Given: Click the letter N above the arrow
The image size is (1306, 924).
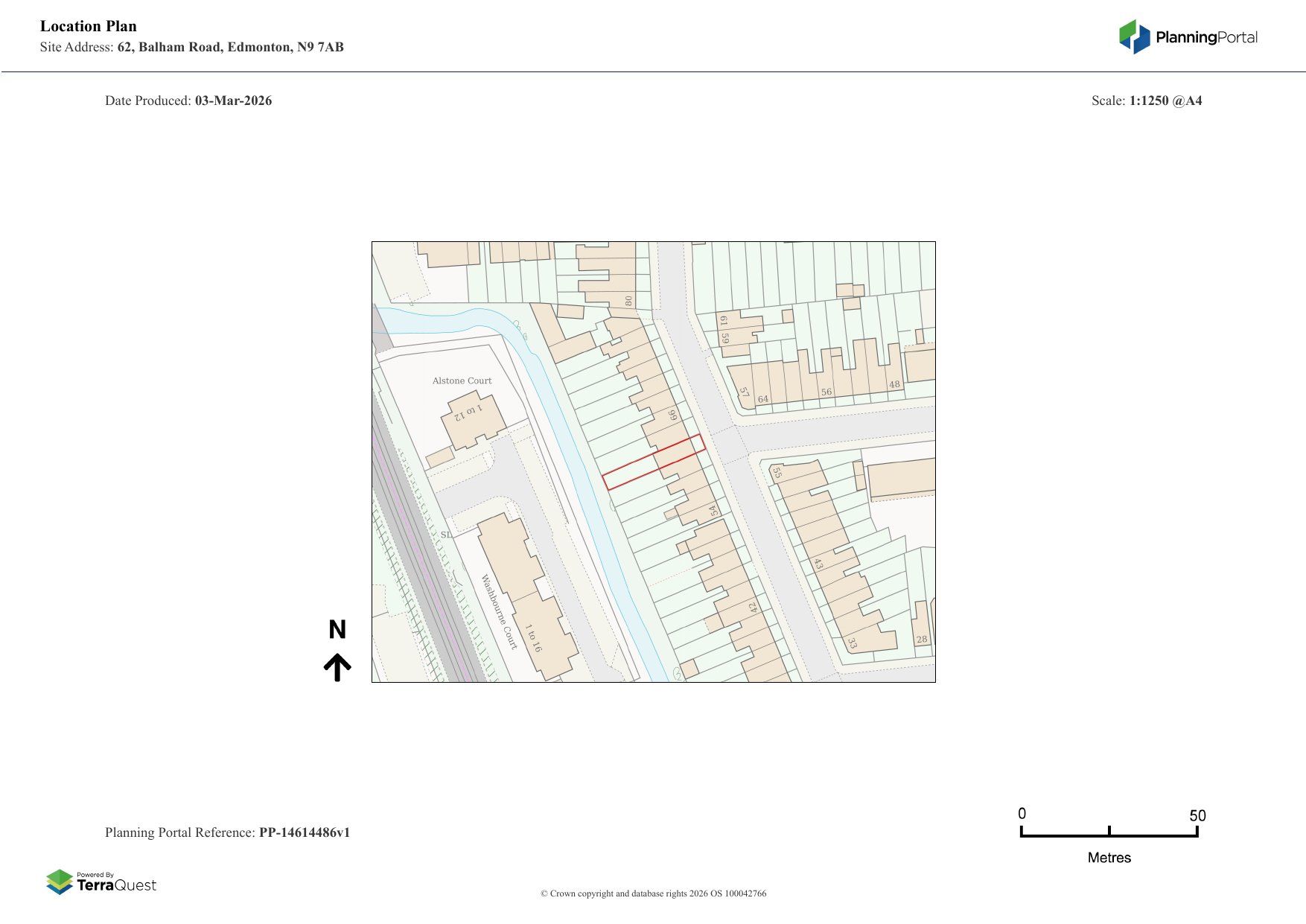Looking at the screenshot, I should [x=339, y=630].
